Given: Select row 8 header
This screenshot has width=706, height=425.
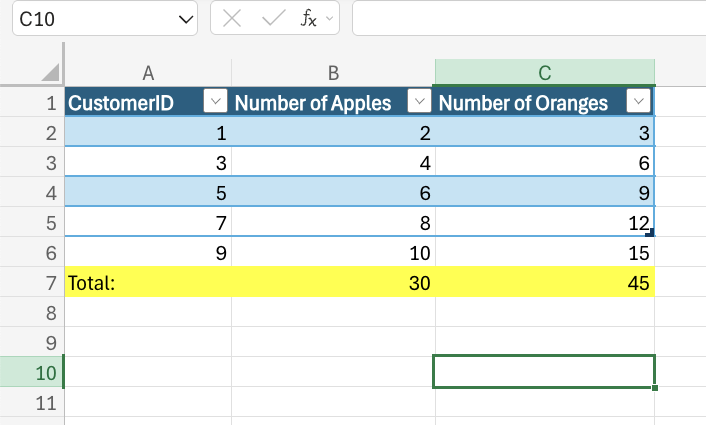Looking at the screenshot, I should [32, 312].
